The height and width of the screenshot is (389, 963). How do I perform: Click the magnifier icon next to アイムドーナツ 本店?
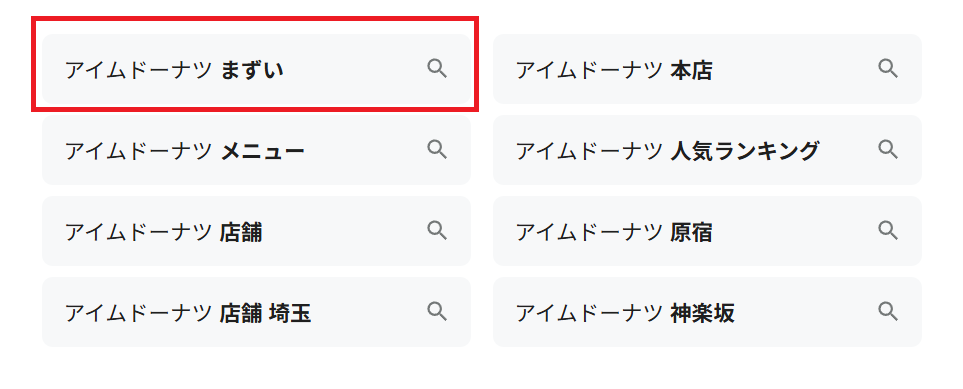[x=887, y=69]
